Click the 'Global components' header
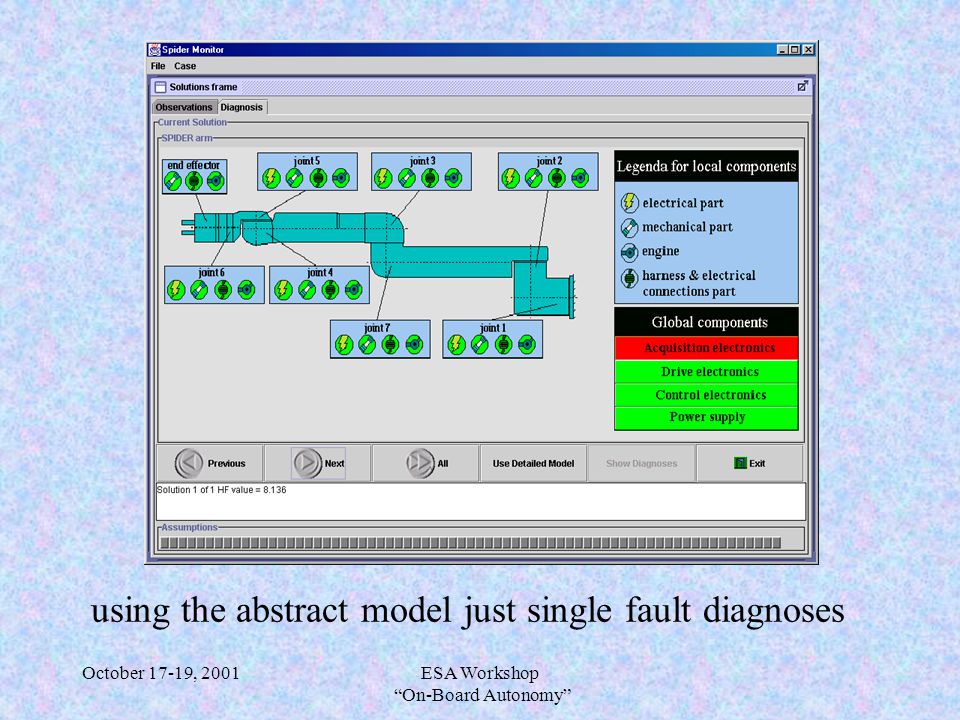960x720 pixels. (707, 322)
